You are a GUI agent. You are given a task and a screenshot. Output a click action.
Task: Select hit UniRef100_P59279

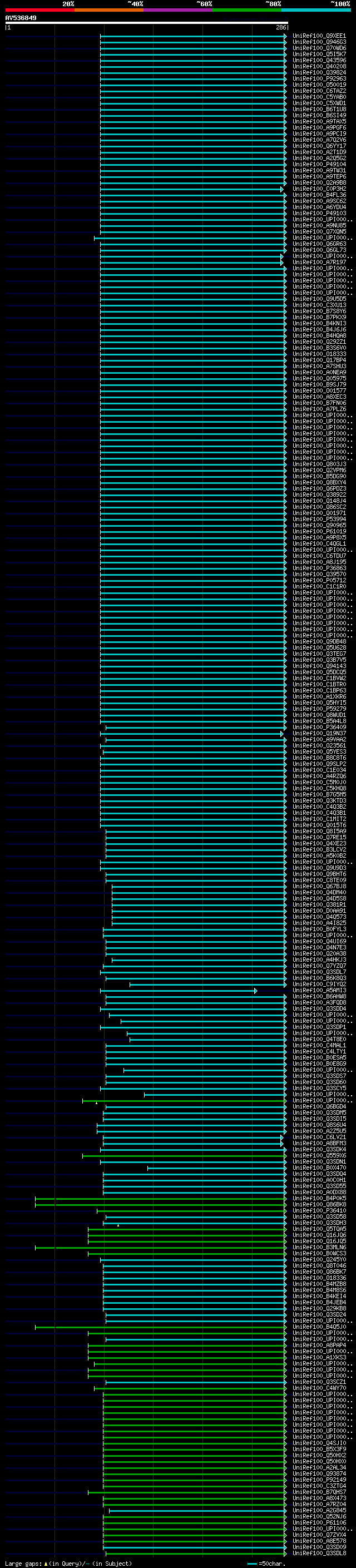tap(319, 709)
